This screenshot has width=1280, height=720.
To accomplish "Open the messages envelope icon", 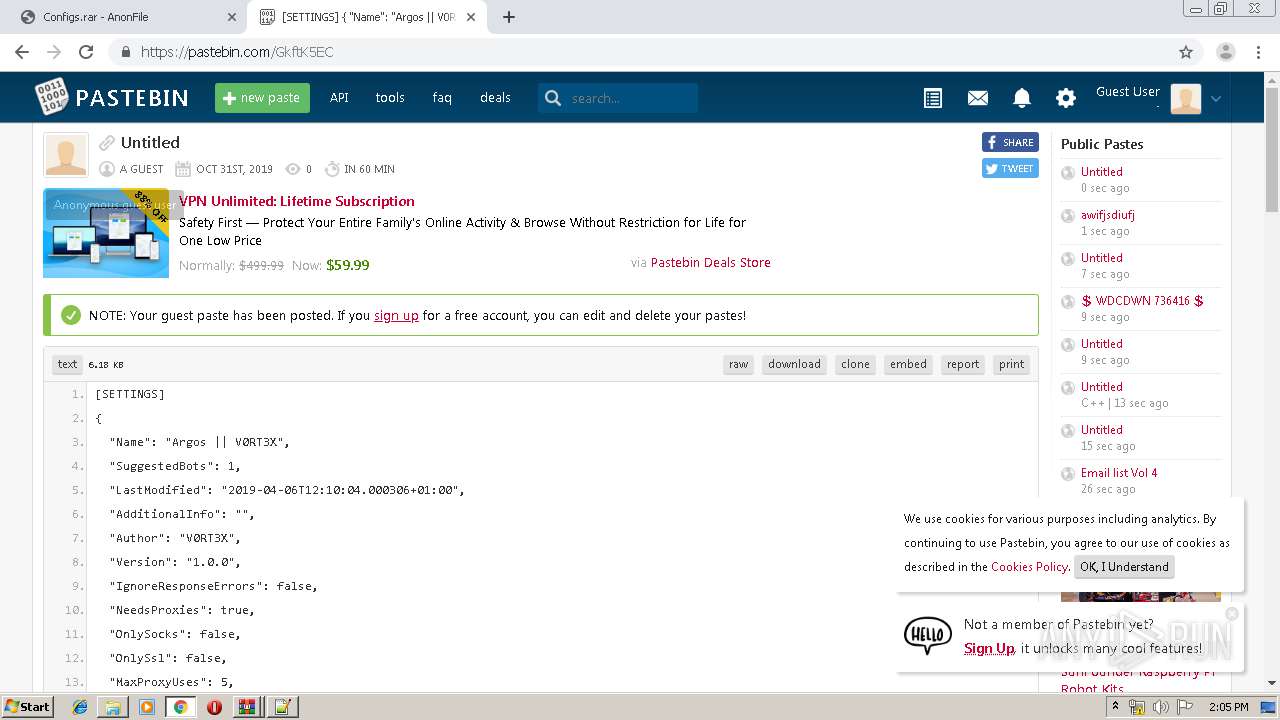I will (978, 98).
